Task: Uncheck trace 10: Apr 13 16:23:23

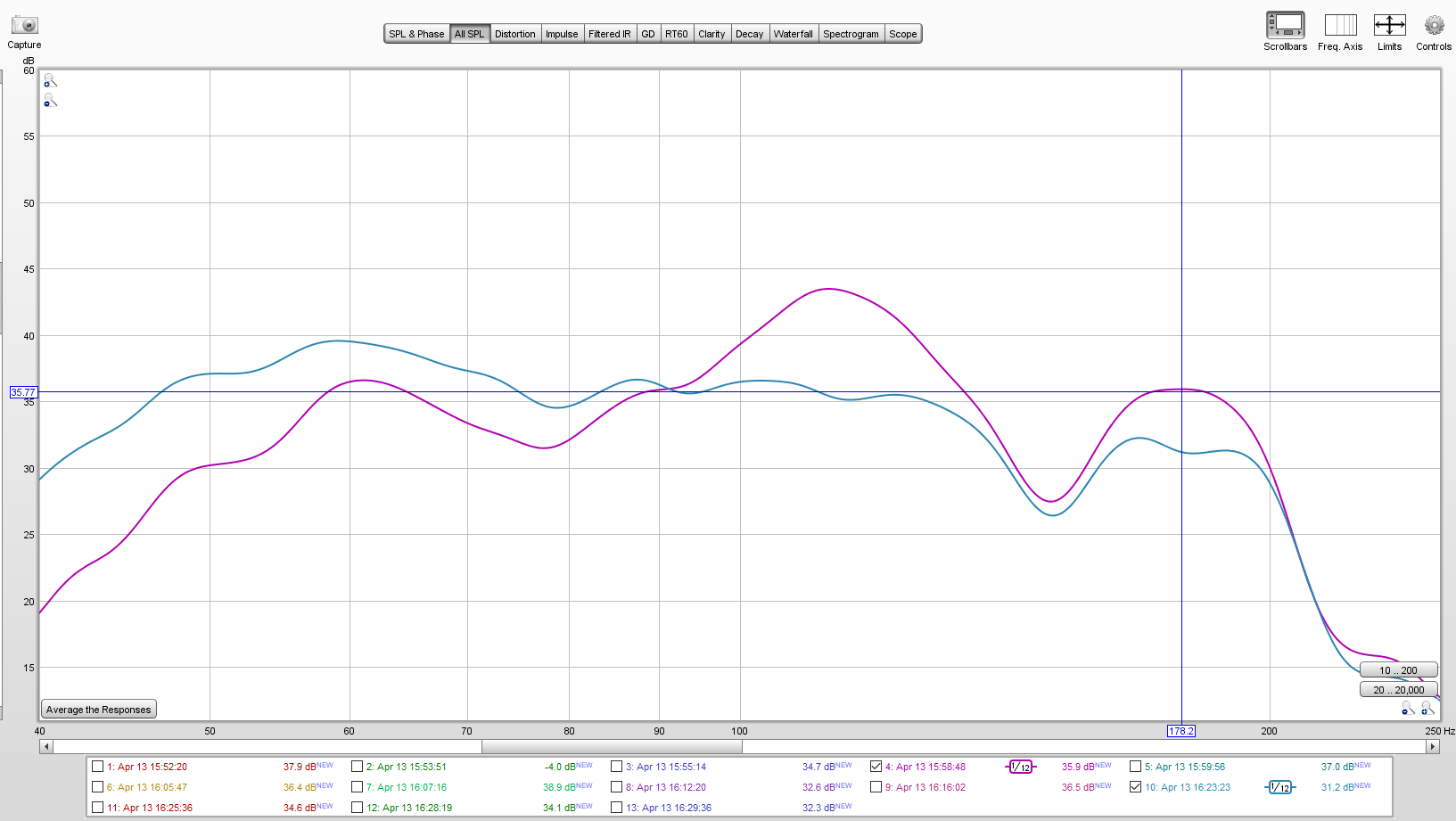Action: pos(1136,787)
